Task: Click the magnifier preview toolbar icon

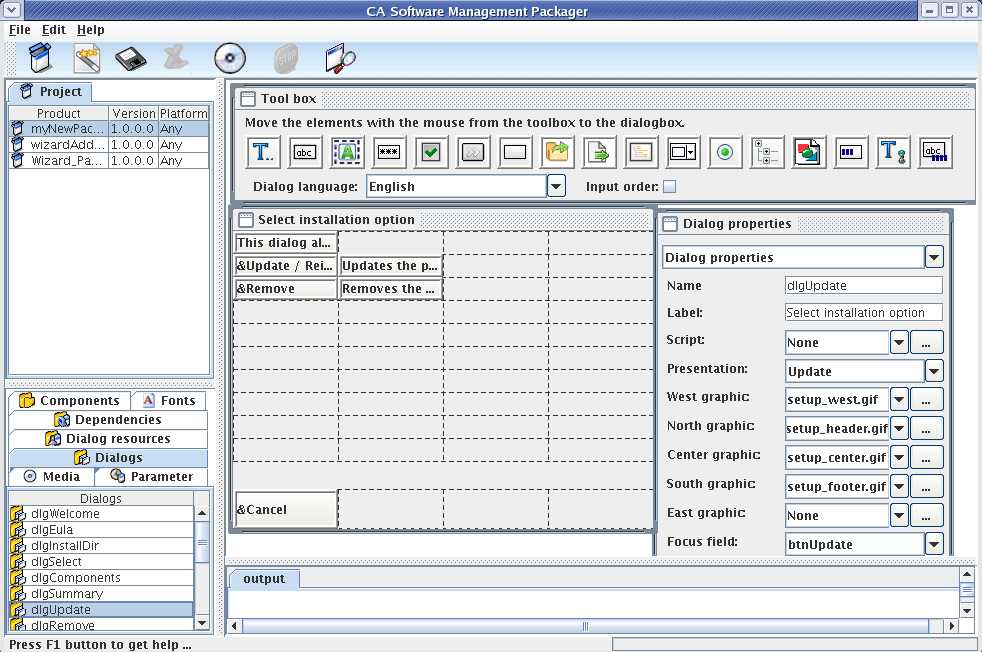Action: coord(340,59)
